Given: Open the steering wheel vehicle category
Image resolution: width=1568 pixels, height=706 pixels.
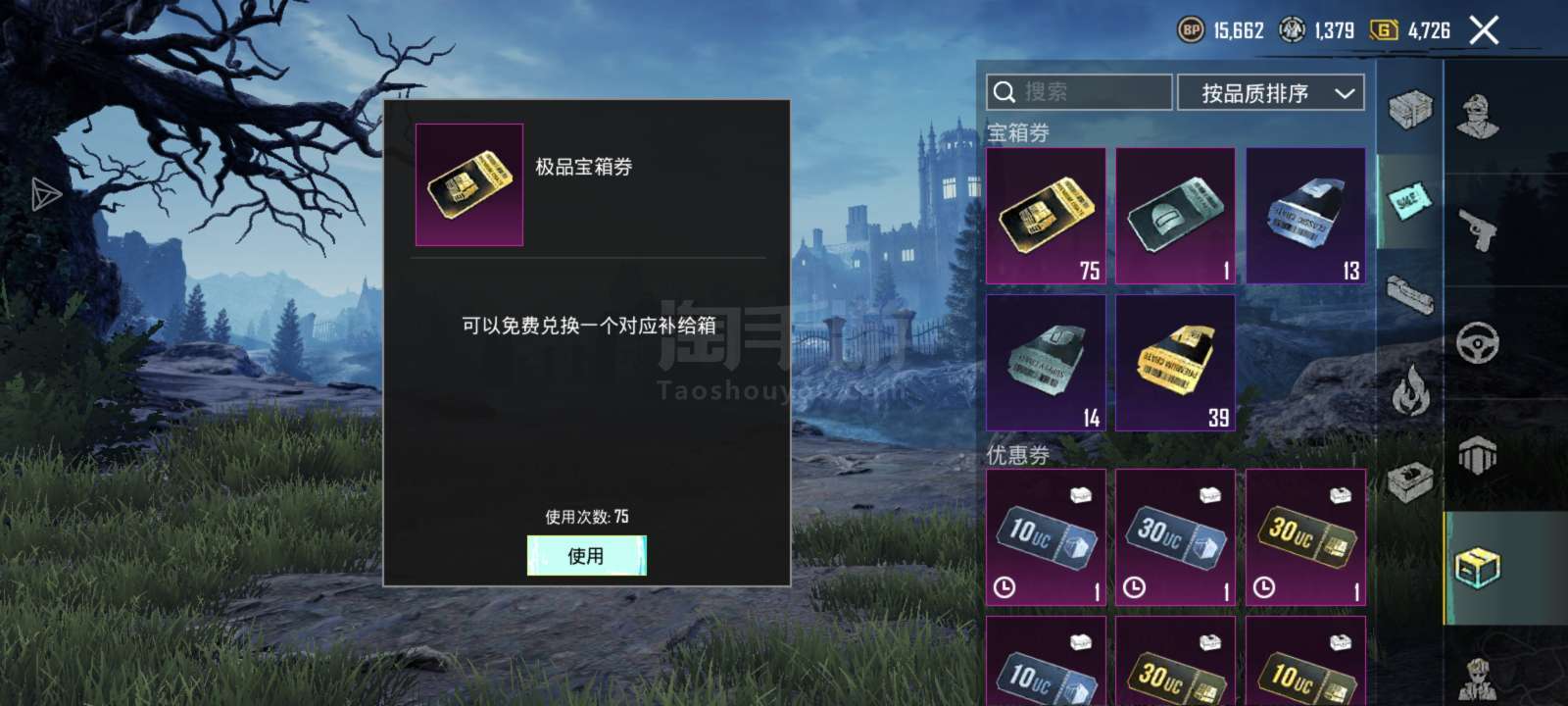Looking at the screenshot, I should [1477, 344].
